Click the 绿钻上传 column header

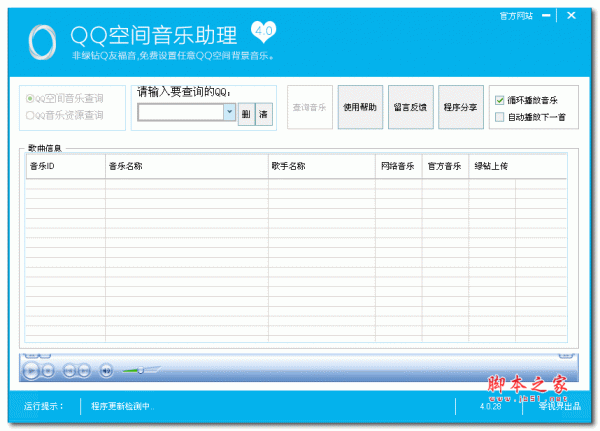(x=492, y=166)
